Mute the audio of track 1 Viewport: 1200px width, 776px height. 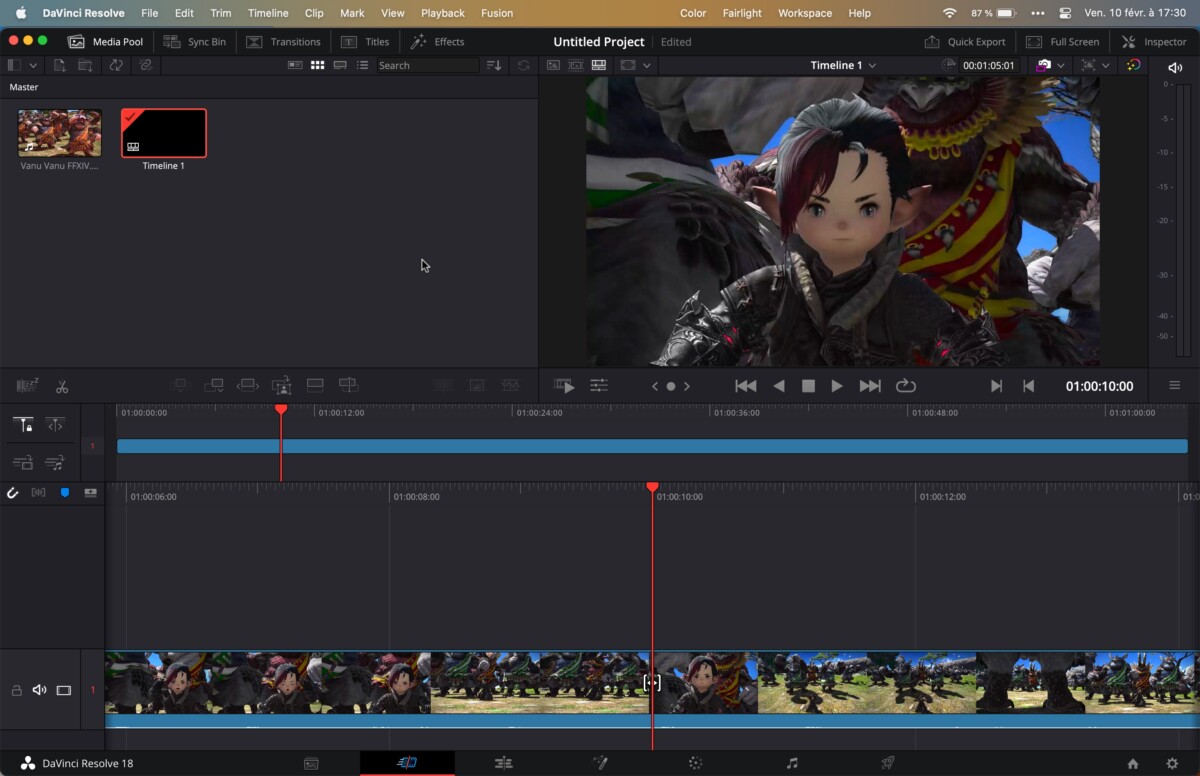[x=40, y=690]
